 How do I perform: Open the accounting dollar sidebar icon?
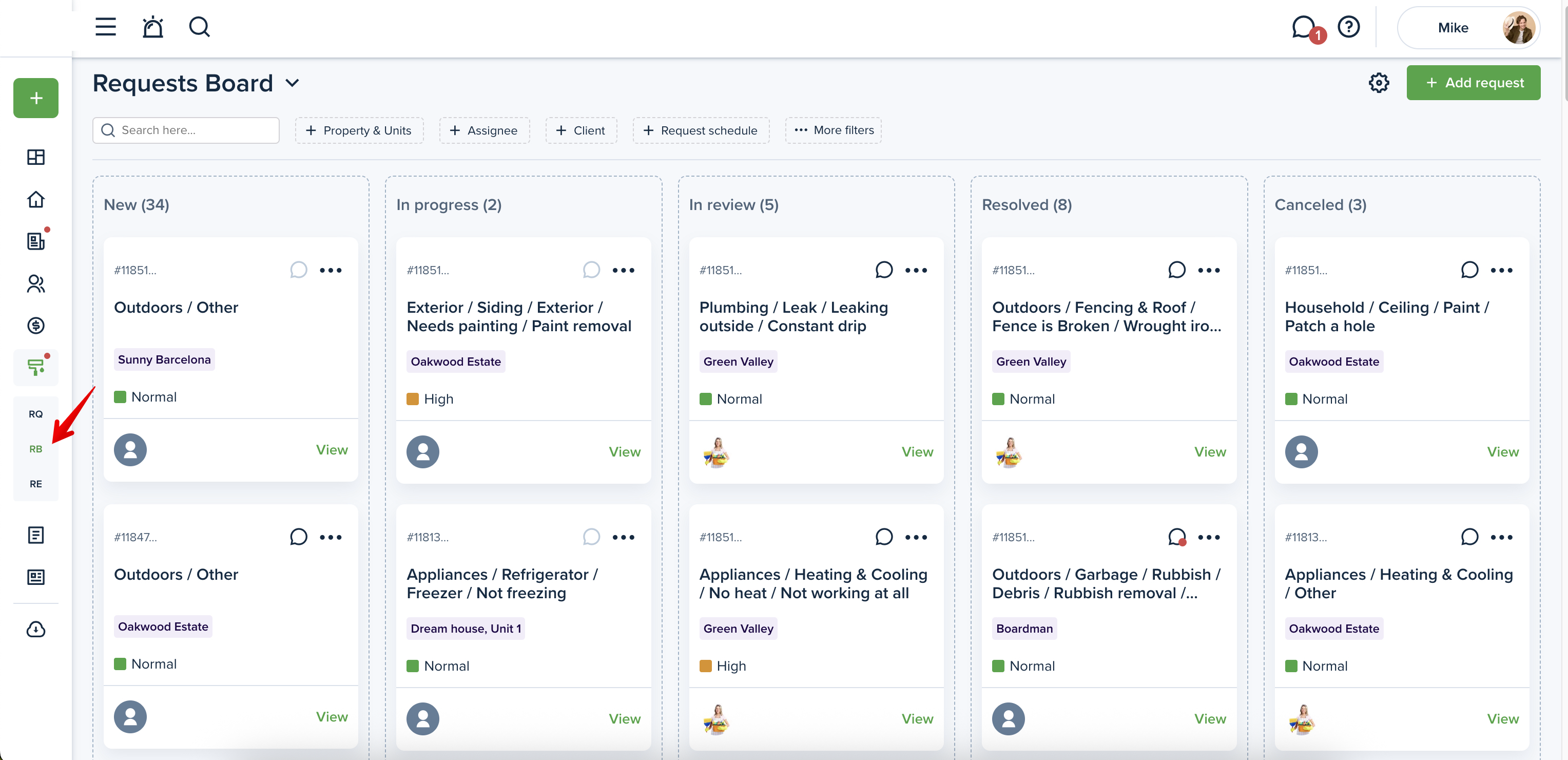(36, 325)
